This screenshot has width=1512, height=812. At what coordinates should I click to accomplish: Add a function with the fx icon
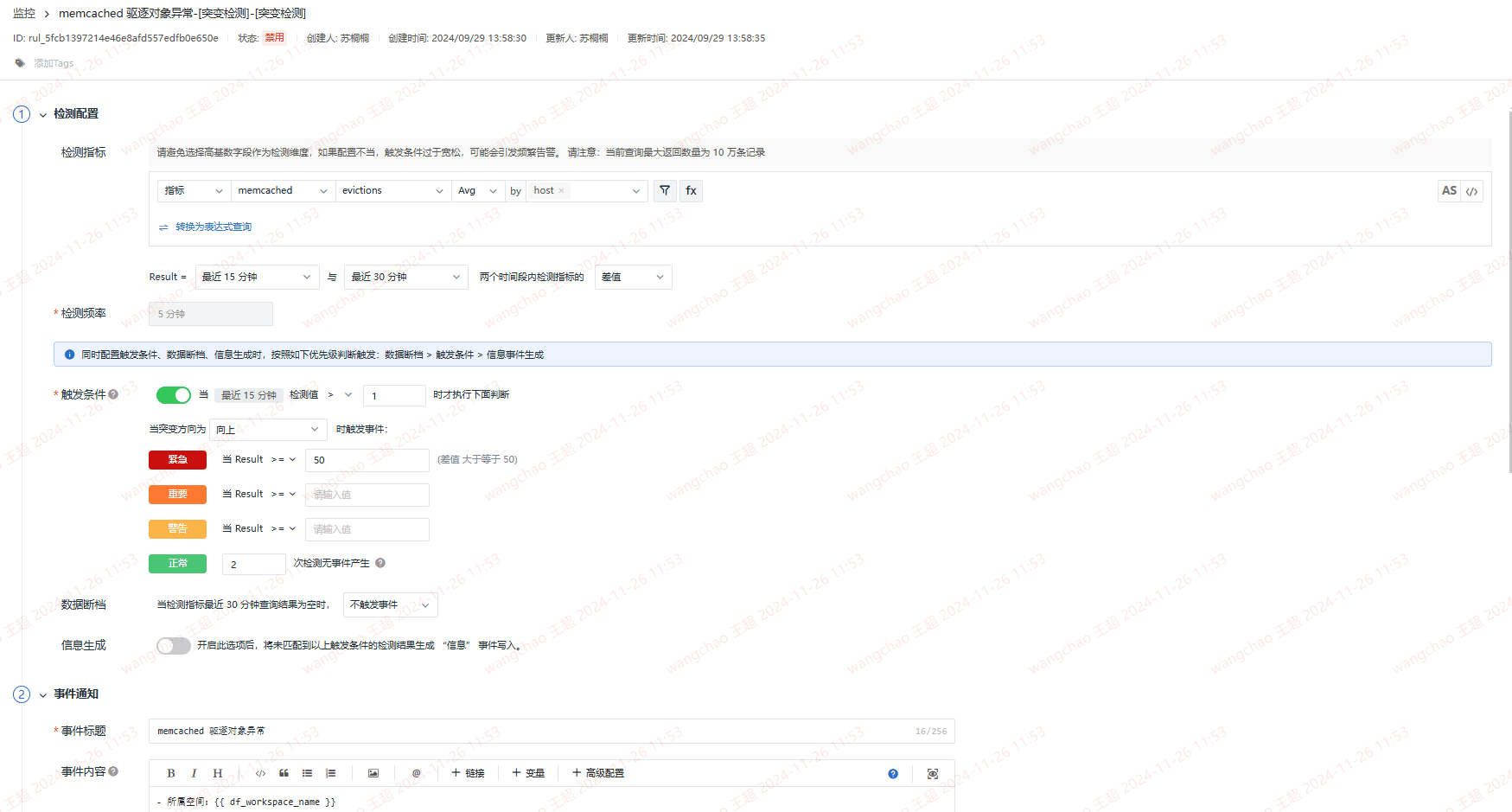coord(691,190)
